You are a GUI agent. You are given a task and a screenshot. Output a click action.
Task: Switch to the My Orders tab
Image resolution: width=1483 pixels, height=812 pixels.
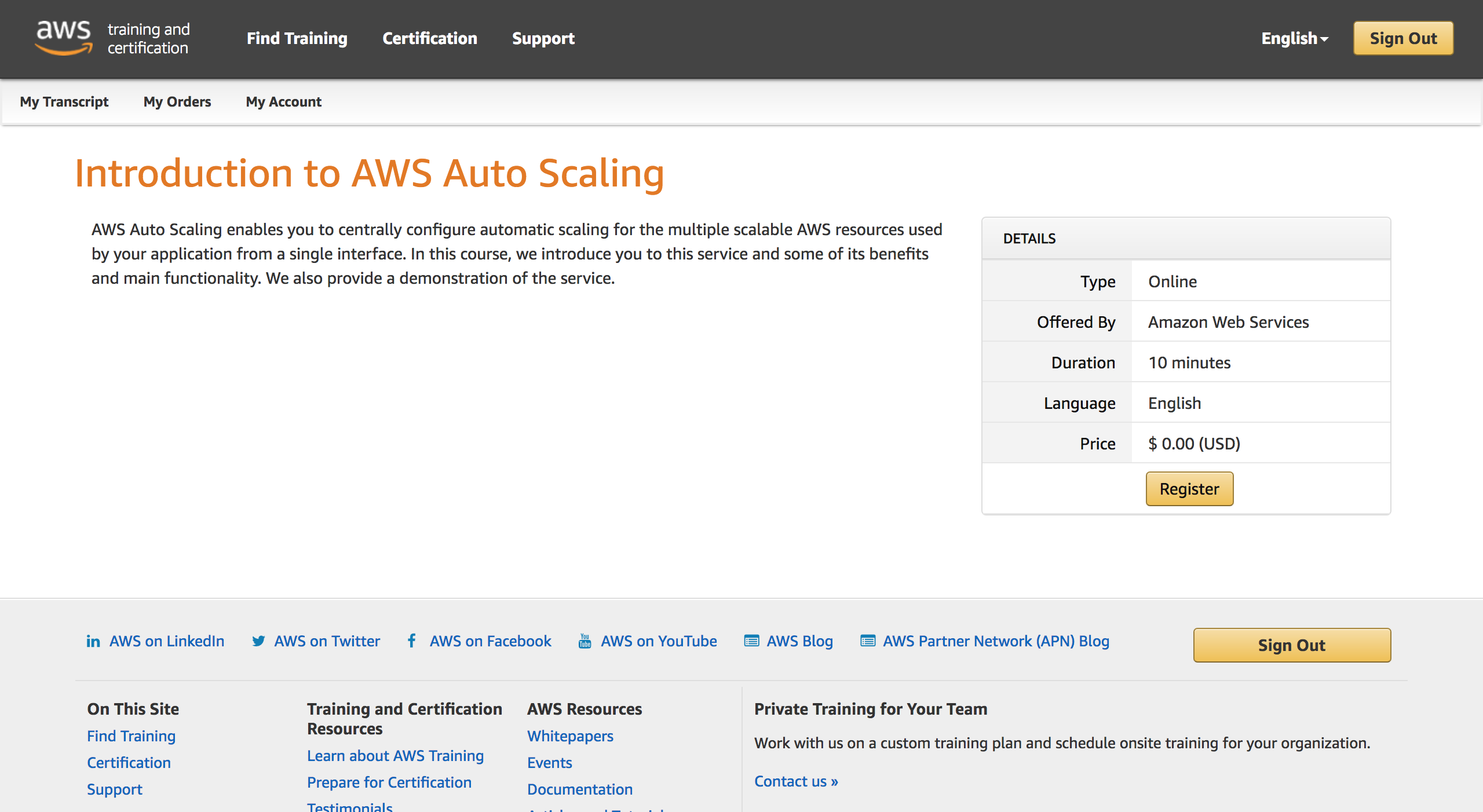coord(177,102)
